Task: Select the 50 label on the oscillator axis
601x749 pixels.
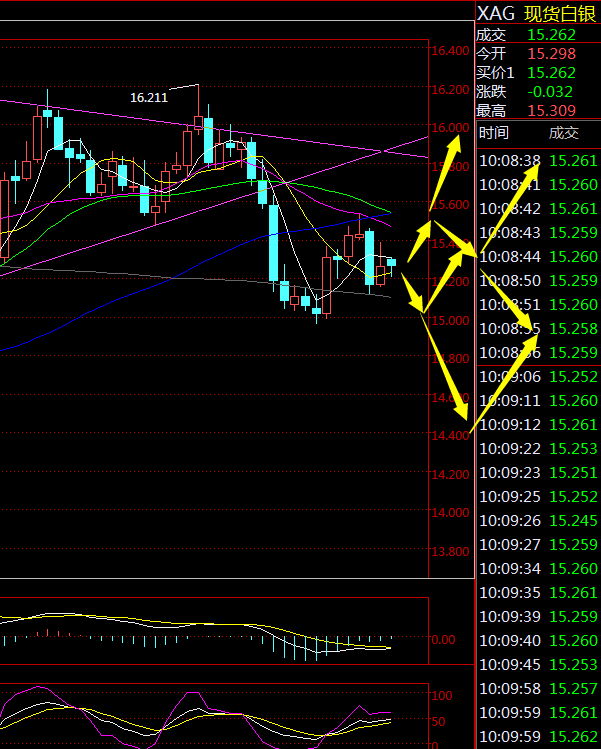Action: [439, 721]
